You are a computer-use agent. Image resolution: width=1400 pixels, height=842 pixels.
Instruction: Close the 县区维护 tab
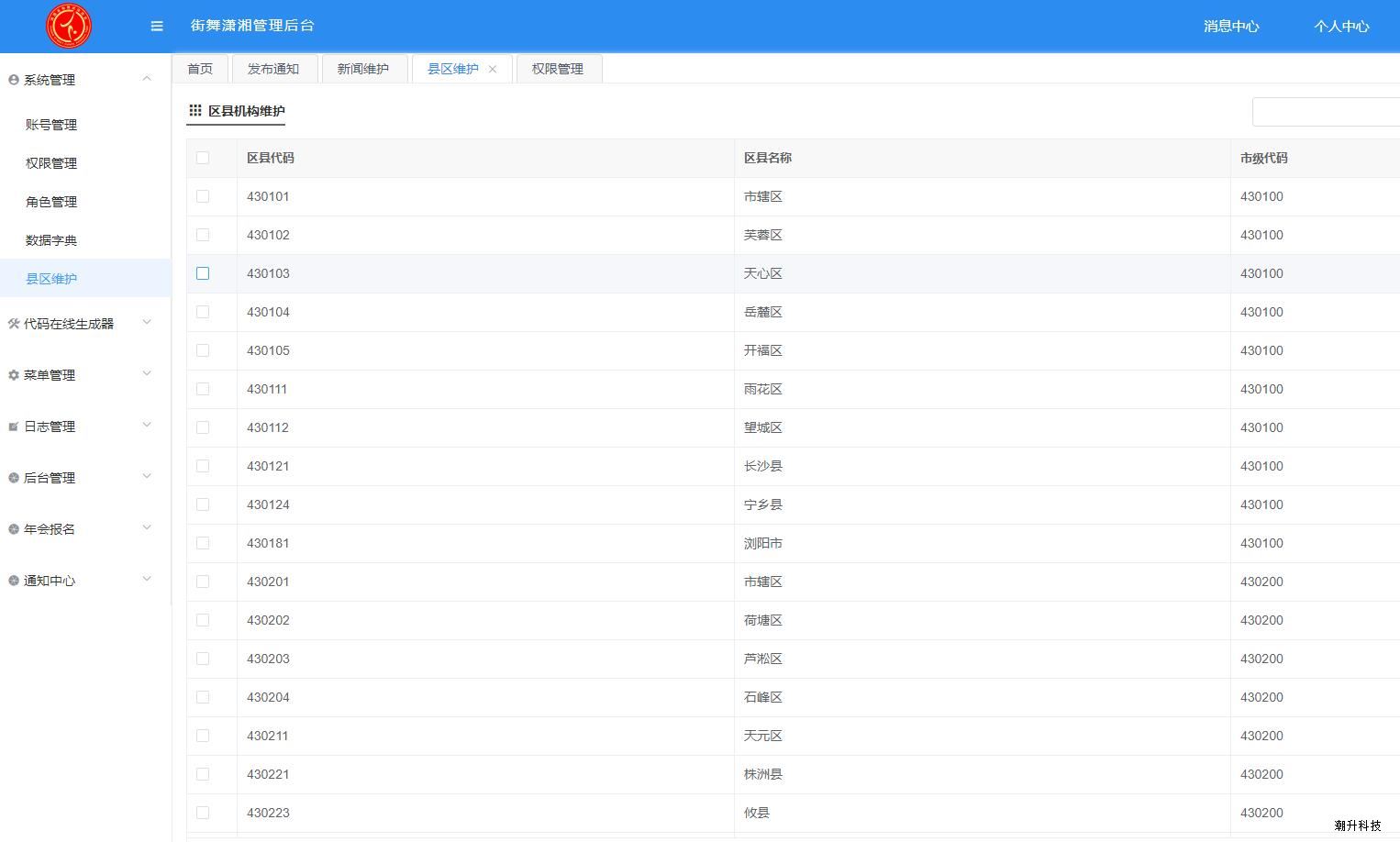(x=493, y=69)
